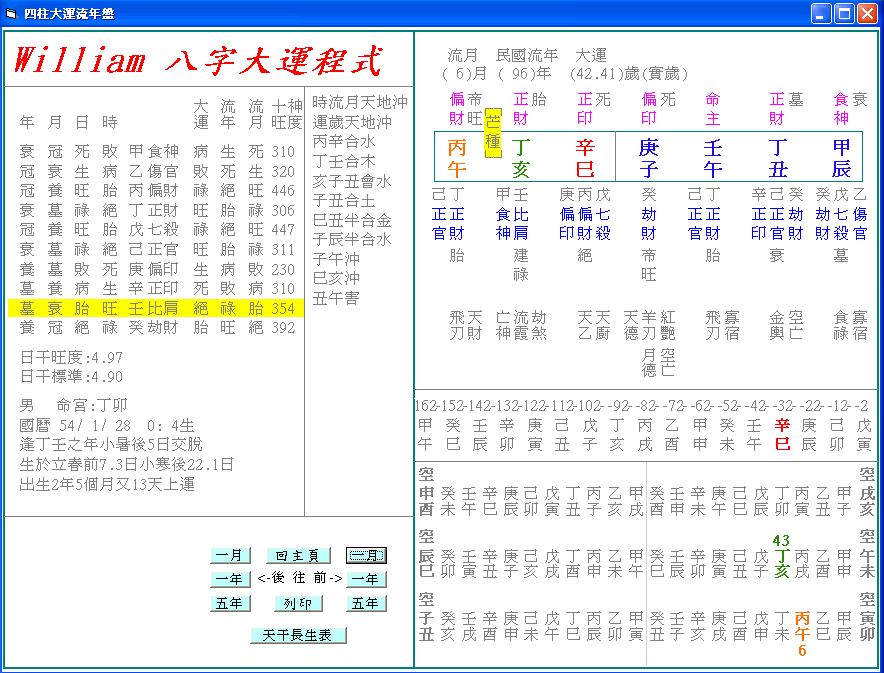Image resolution: width=884 pixels, height=673 pixels.
Task: Click the left 五年 button to jump back
Action: (230, 603)
